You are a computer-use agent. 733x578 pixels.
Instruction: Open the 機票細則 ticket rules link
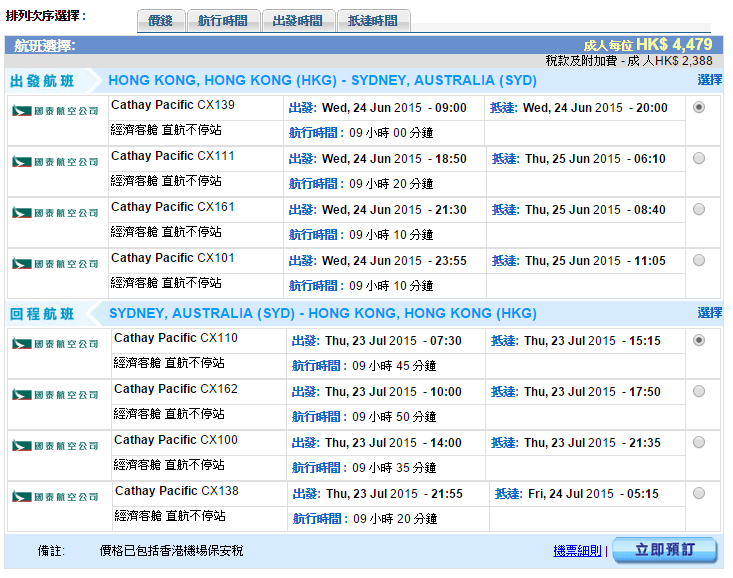(x=578, y=551)
